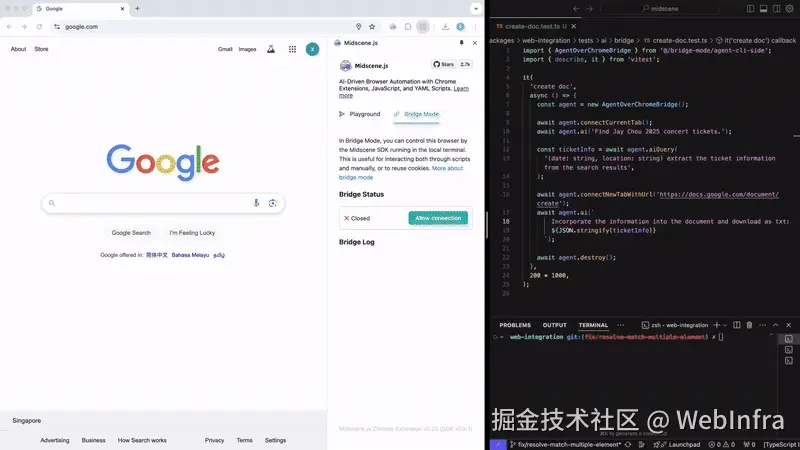The height and width of the screenshot is (450, 800).
Task: Open the Google apps grid
Action: (292, 49)
